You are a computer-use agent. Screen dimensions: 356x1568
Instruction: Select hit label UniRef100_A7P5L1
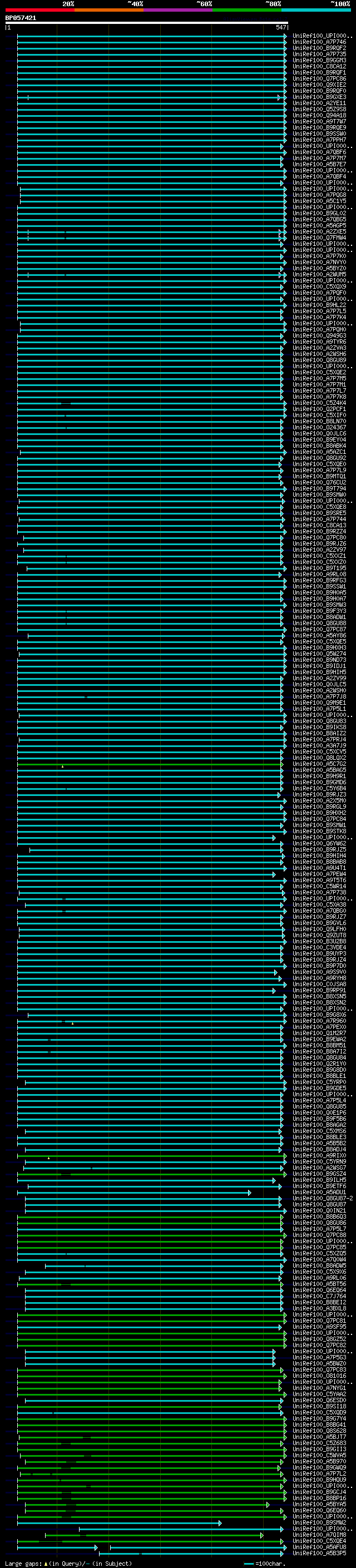pos(319,709)
